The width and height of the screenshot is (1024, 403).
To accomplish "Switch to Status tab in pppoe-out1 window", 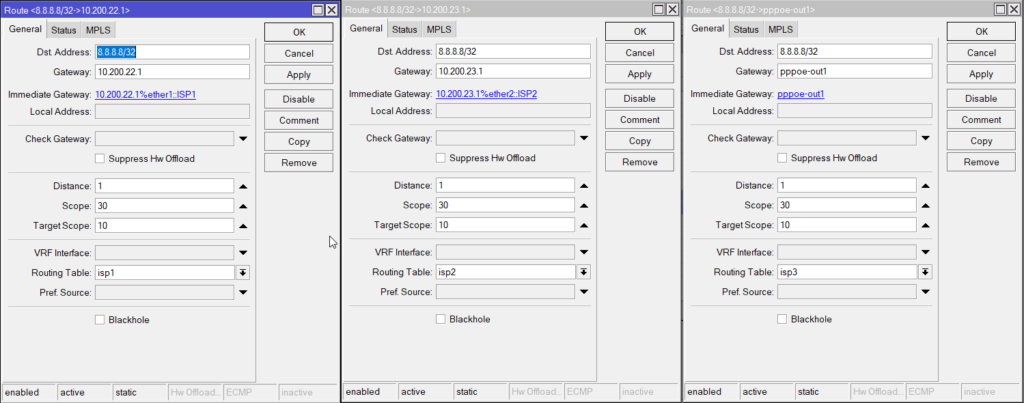I will [x=746, y=29].
